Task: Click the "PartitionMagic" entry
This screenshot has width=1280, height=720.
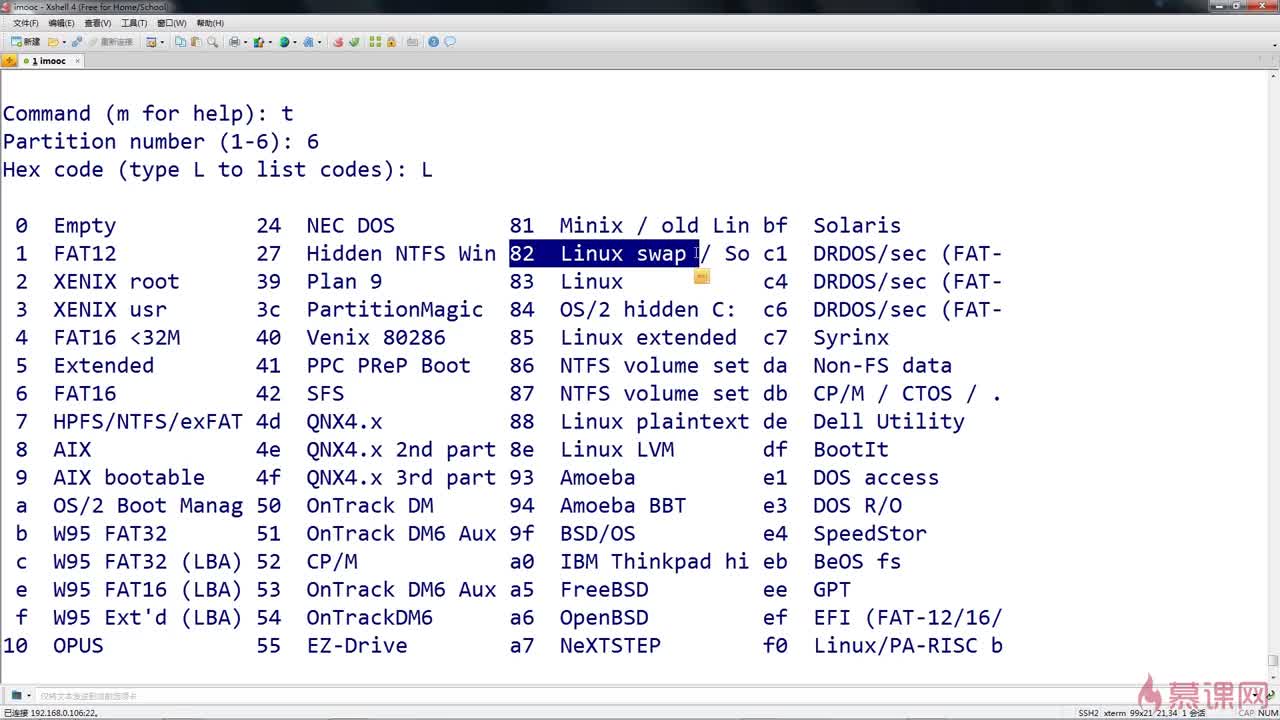Action: [395, 310]
